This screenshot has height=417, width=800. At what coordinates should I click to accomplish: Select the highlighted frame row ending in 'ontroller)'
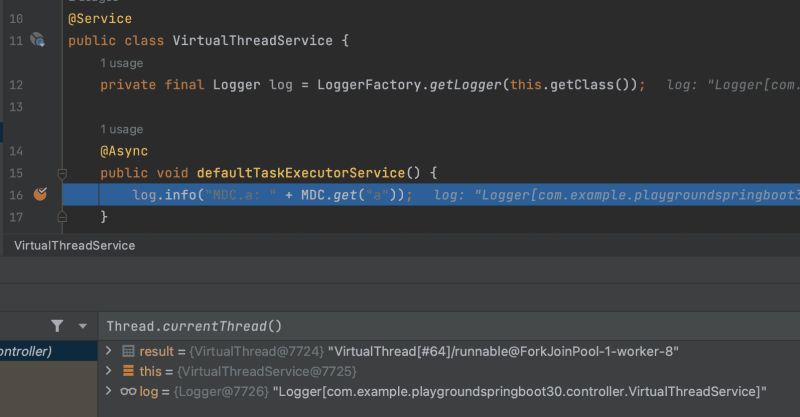(x=48, y=351)
